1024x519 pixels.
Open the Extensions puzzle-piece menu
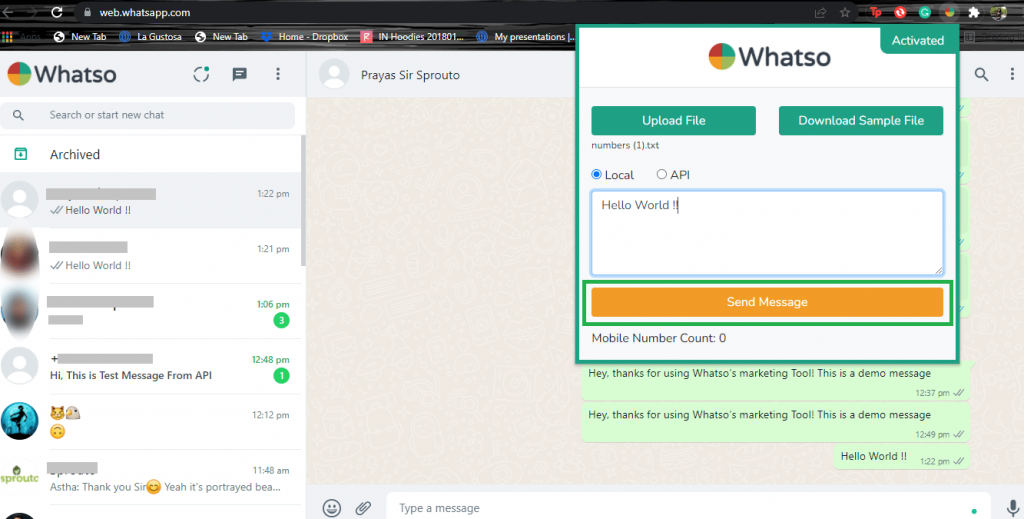point(974,12)
